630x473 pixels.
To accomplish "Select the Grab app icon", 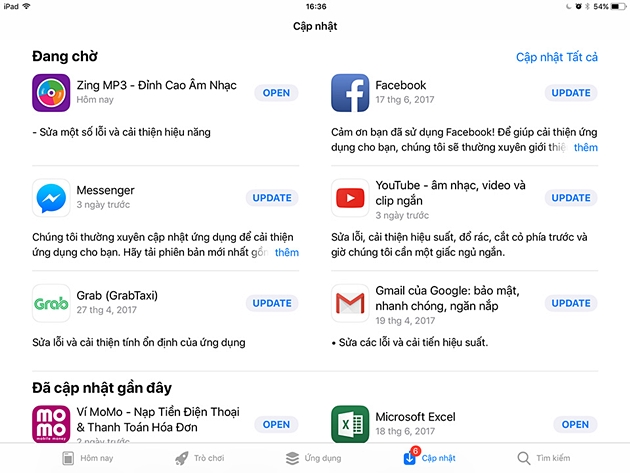I will click(51, 303).
